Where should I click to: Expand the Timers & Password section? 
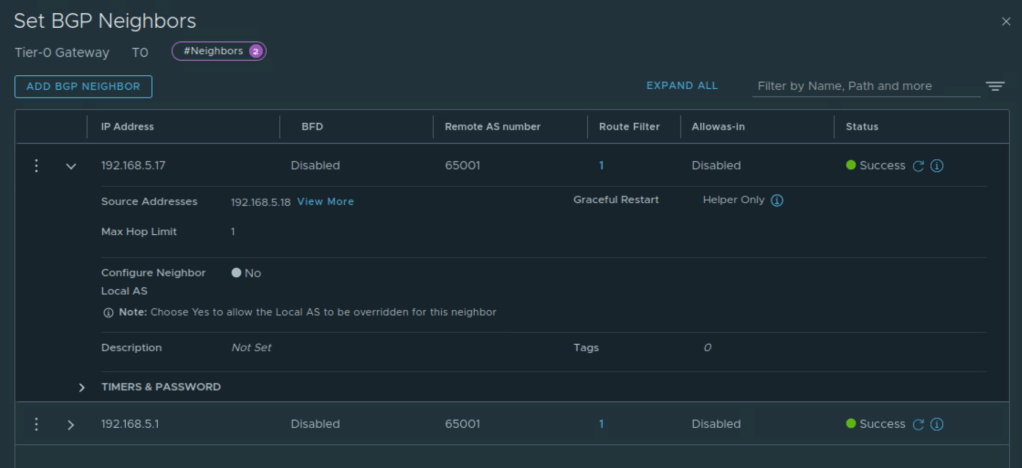82,387
